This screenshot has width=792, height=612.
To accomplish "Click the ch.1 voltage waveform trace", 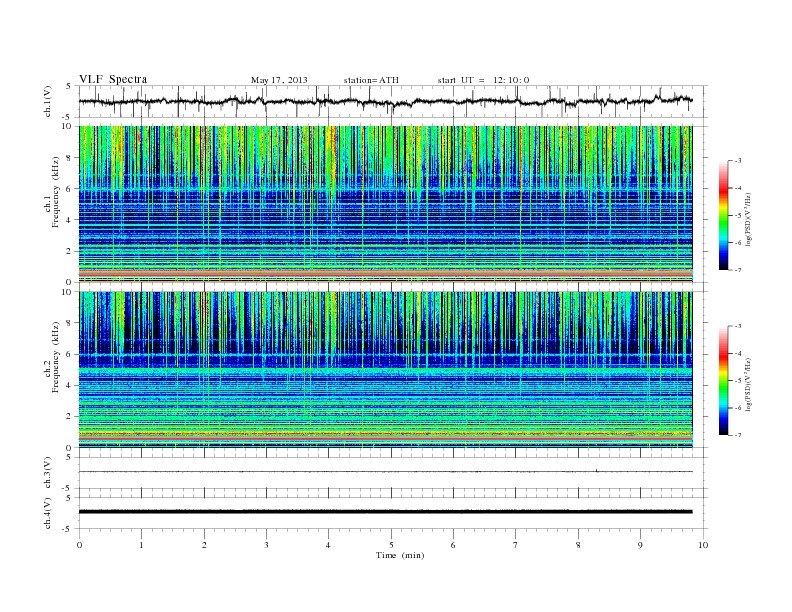I will coord(385,101).
